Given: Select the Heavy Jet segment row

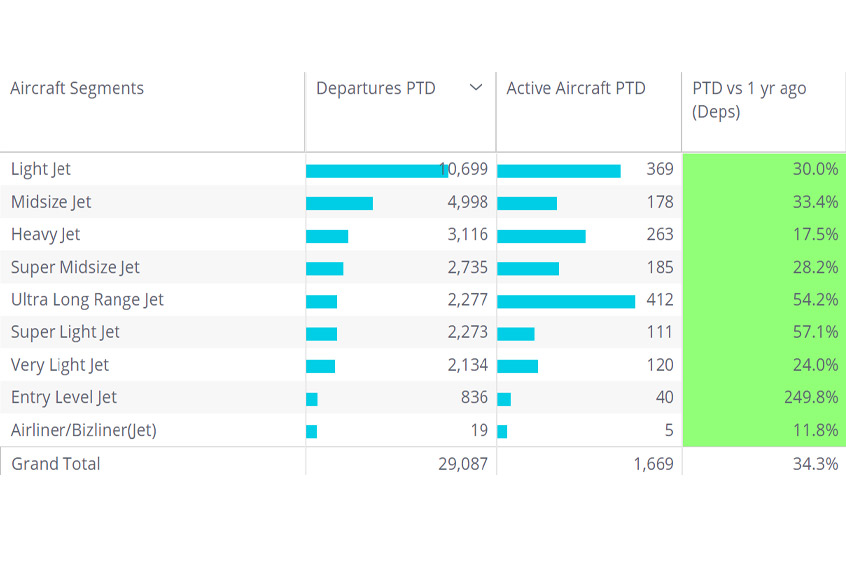Looking at the screenshot, I should pos(46,234).
